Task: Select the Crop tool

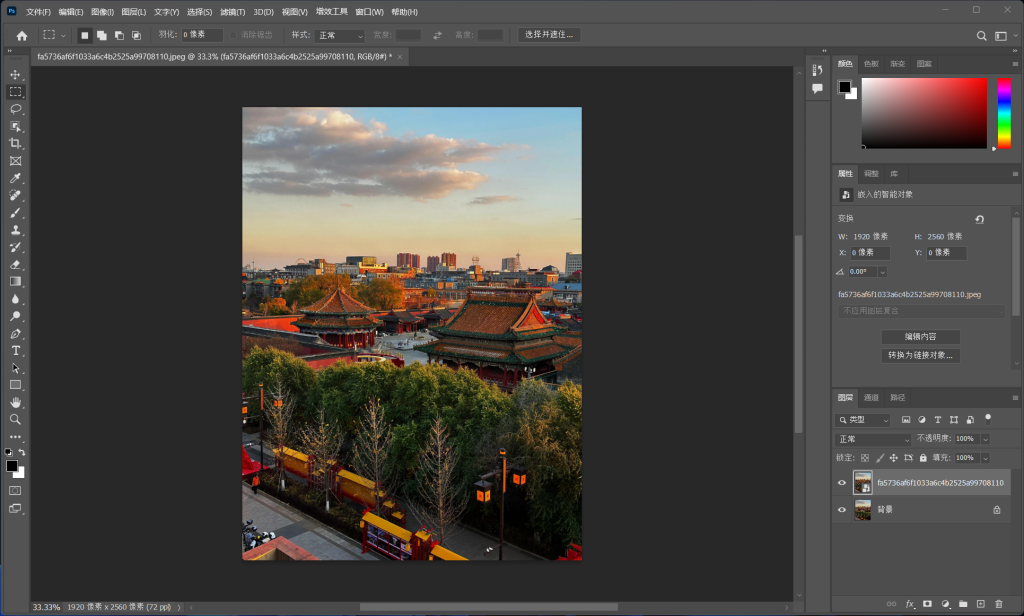Action: (15, 143)
